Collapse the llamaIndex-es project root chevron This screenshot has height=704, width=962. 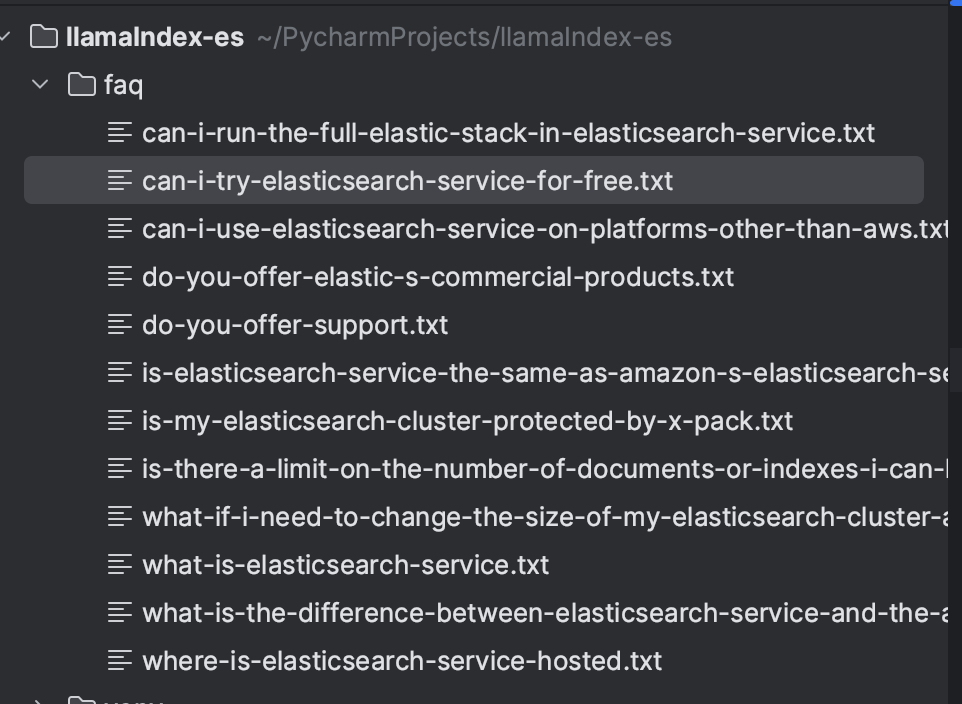point(6,37)
